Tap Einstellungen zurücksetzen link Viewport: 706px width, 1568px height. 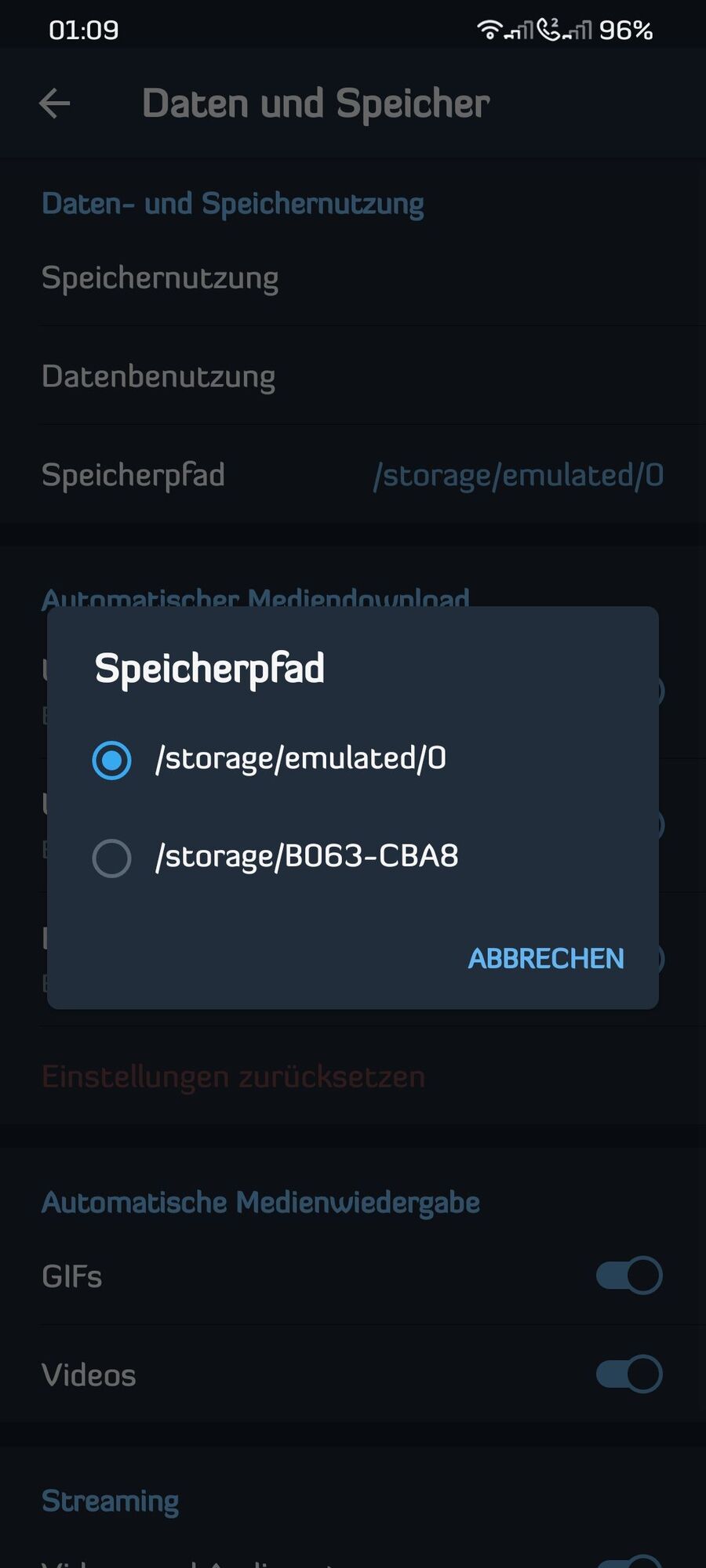click(233, 1077)
